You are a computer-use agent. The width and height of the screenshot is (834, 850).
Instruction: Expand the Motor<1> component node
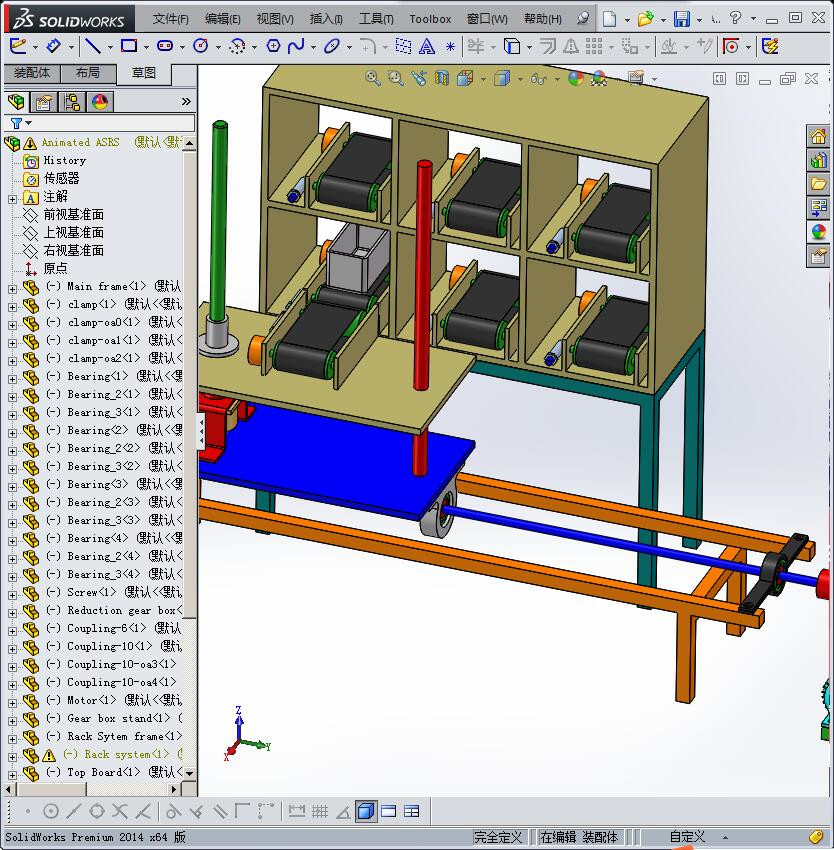click(12, 701)
